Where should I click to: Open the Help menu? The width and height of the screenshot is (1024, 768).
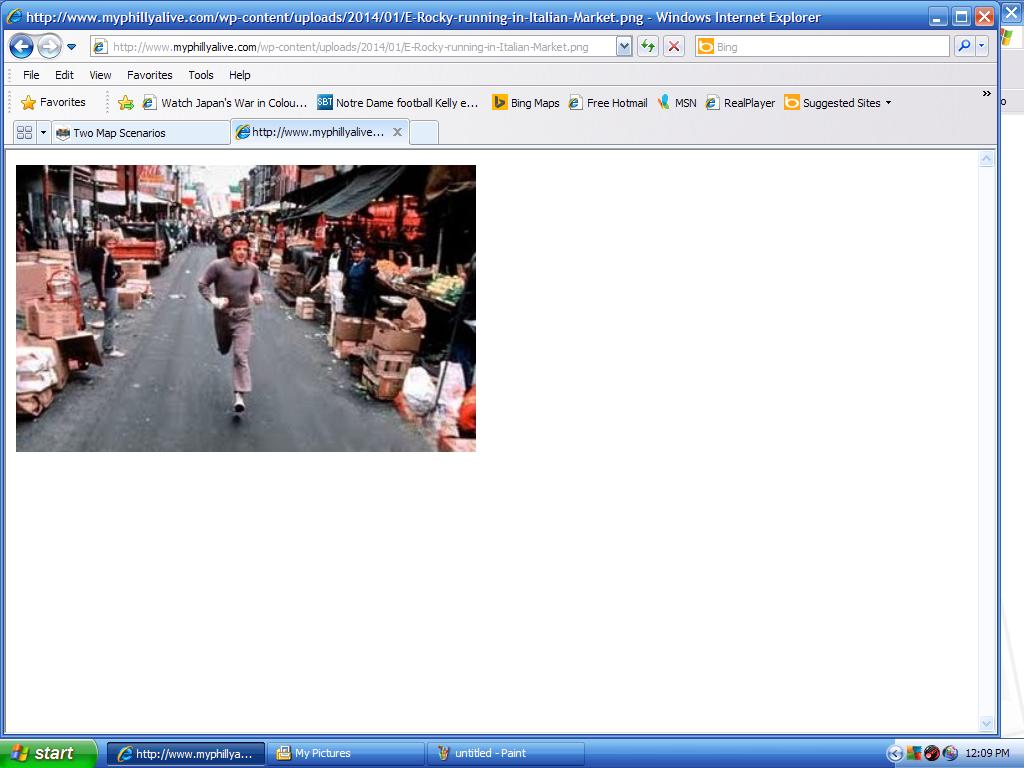click(239, 75)
